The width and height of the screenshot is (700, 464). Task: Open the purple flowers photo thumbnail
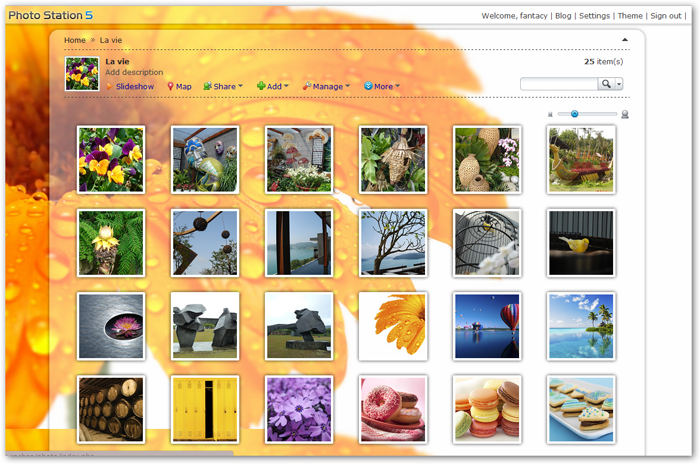299,410
